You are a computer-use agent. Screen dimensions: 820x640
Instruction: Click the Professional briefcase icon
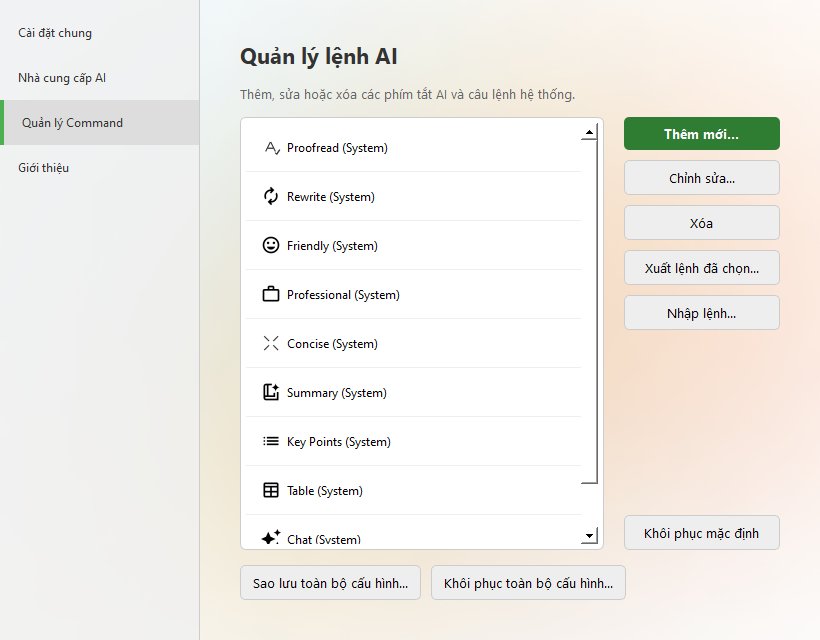click(271, 294)
